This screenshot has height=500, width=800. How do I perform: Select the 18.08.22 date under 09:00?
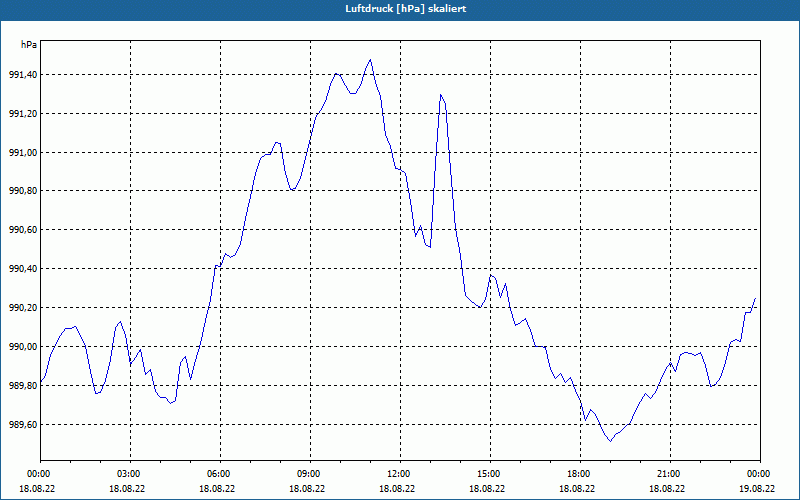pos(307,488)
